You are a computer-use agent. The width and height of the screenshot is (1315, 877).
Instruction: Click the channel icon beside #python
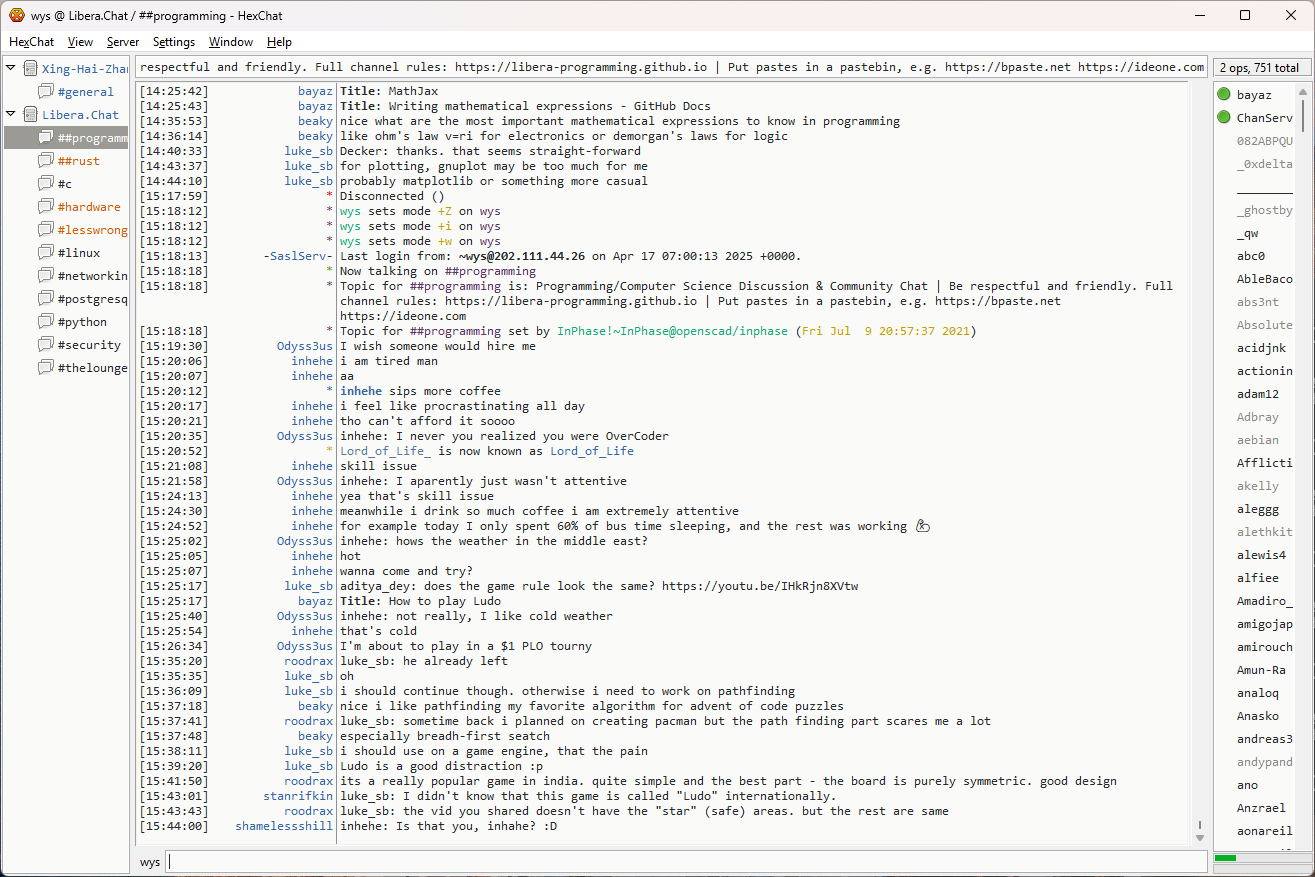coord(45,322)
